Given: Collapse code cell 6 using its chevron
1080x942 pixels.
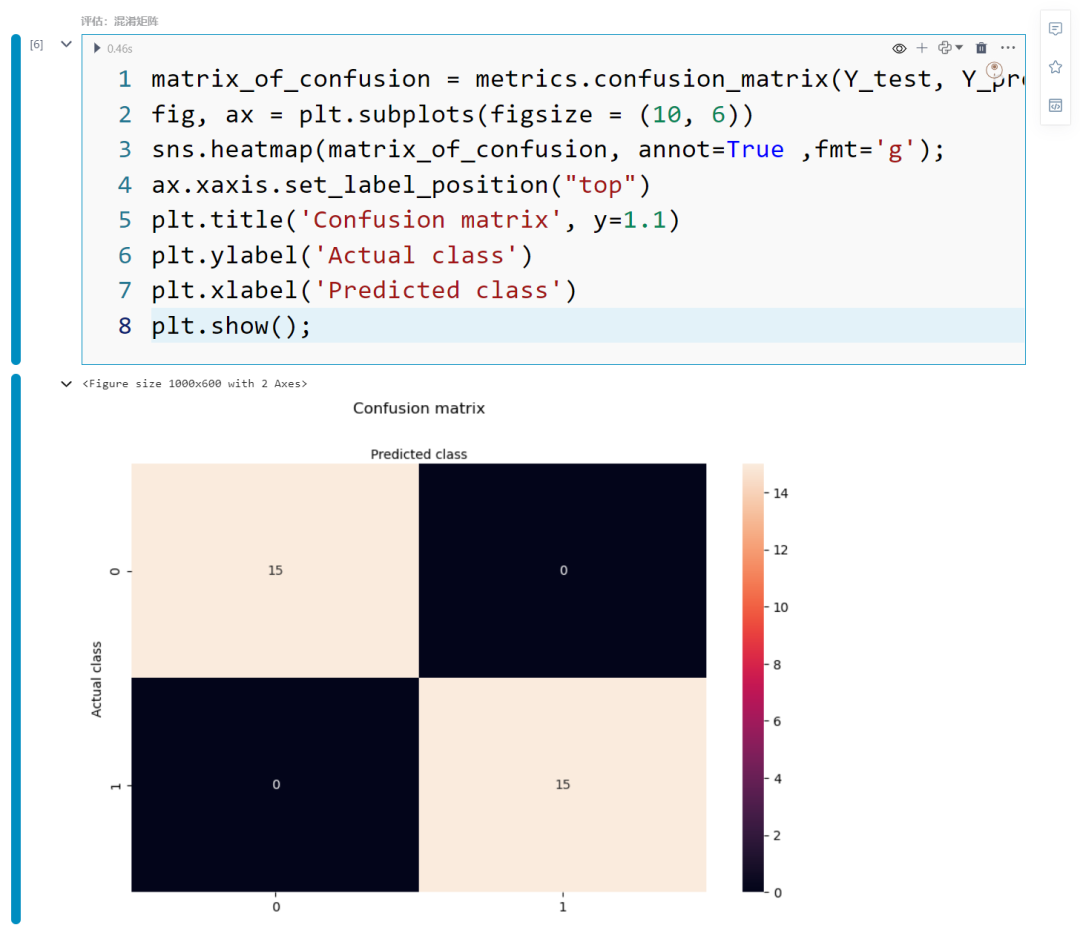Looking at the screenshot, I should coord(66,44).
